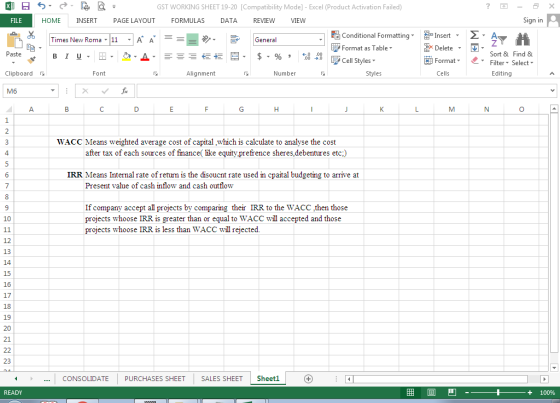This screenshot has height=403, width=560.
Task: Toggle Top Align vertical alignment
Action: (168, 39)
